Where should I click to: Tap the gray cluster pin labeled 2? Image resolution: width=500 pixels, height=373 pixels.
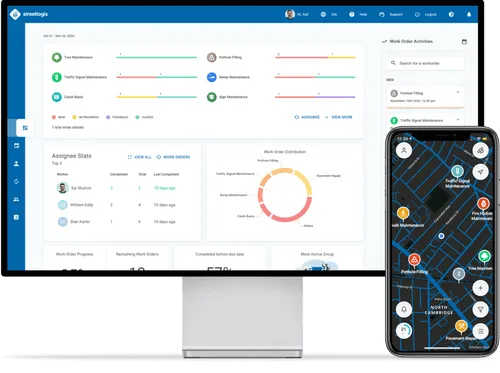pyautogui.click(x=459, y=274)
